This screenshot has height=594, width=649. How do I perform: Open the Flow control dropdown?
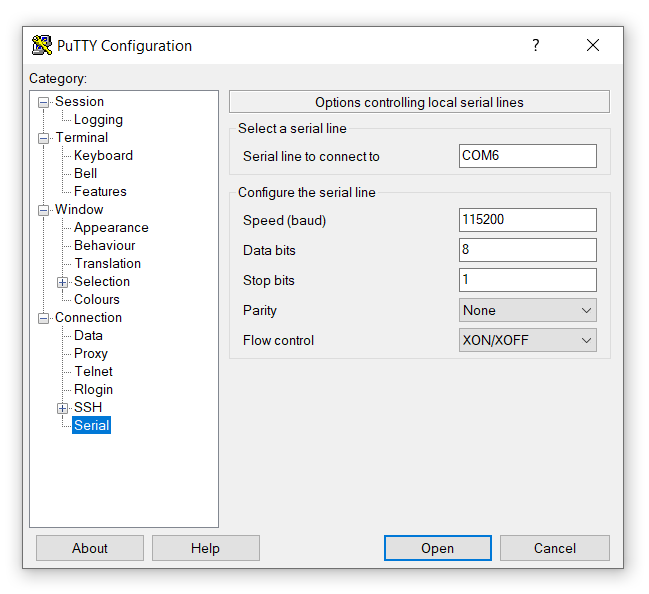point(527,340)
